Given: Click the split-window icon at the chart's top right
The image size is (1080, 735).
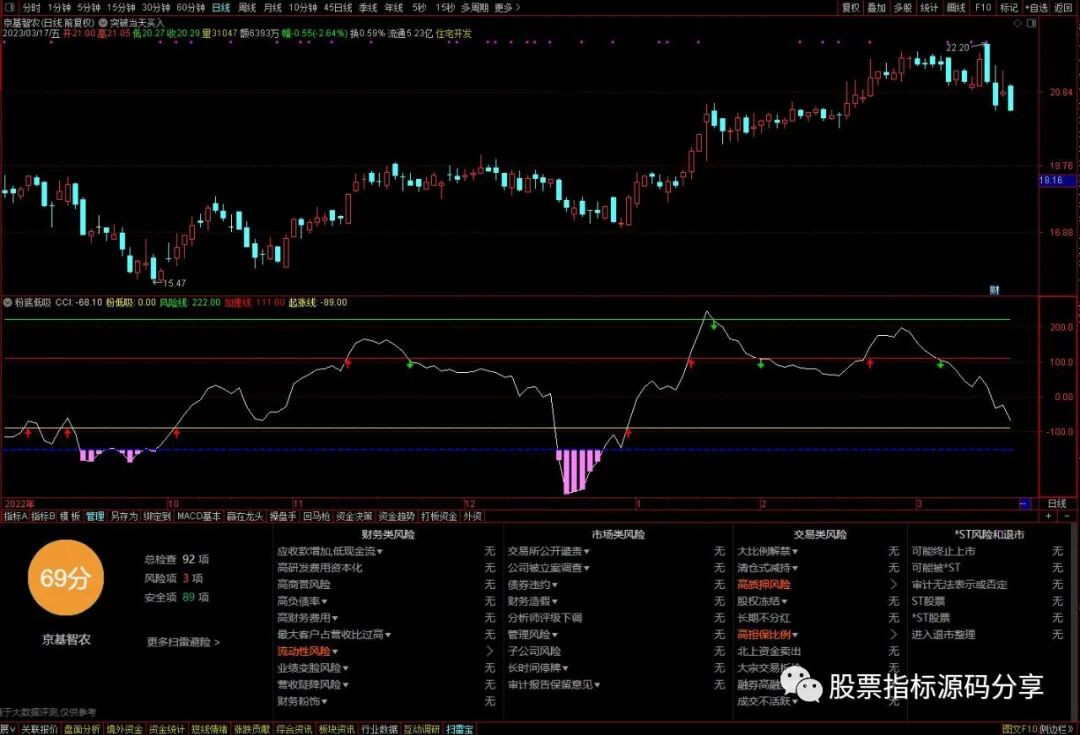Looking at the screenshot, I should (1032, 23).
